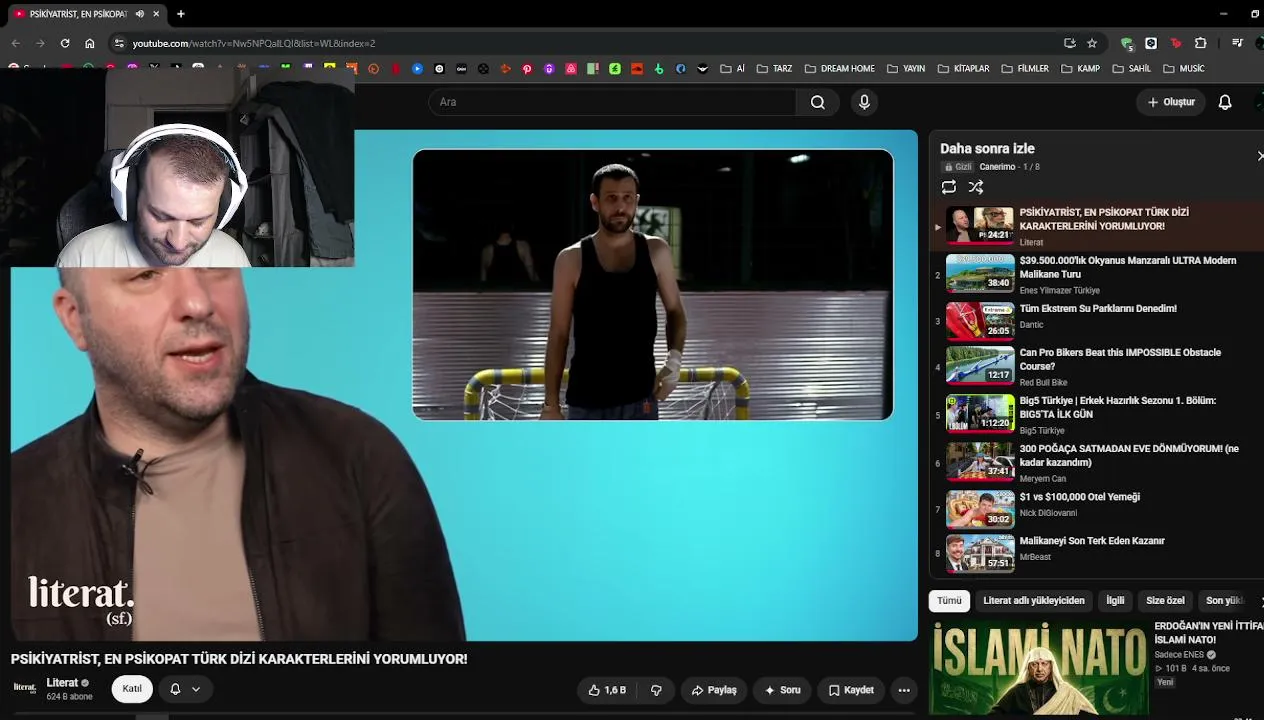Open Airbnb bookmark icon in bookmarks bar
Screen dimensions: 1264x720
point(571,69)
